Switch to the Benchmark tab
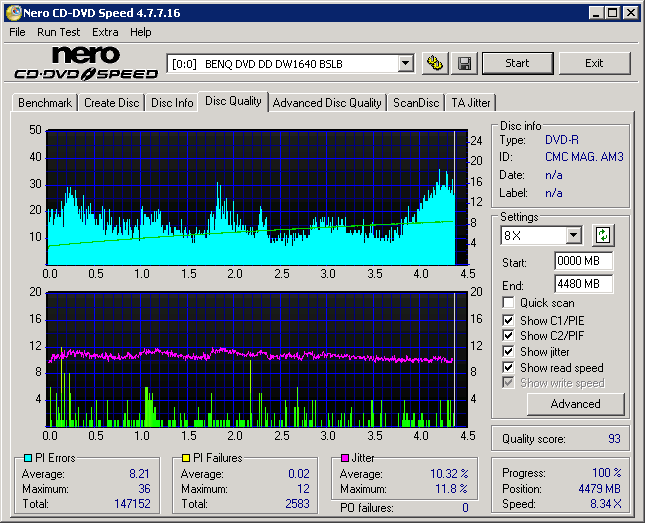The height and width of the screenshot is (523, 645). click(45, 102)
